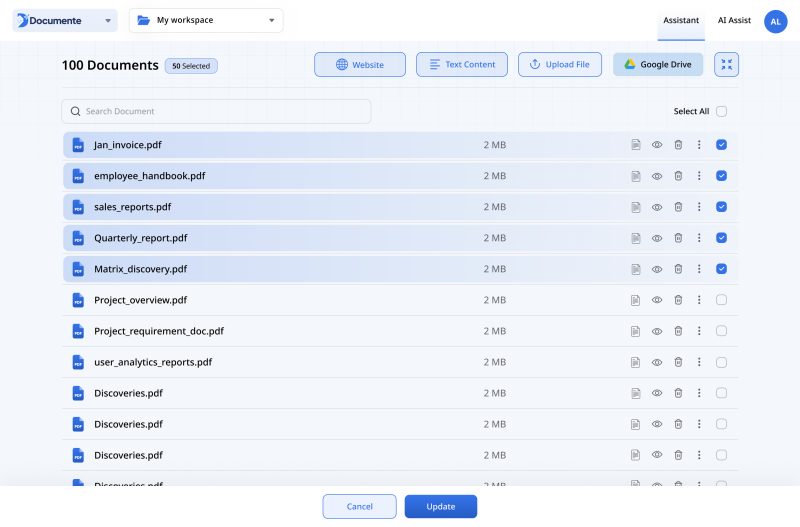Toggle the Select All checkbox
Viewport: 800px width, 527px height.
pyautogui.click(x=721, y=111)
